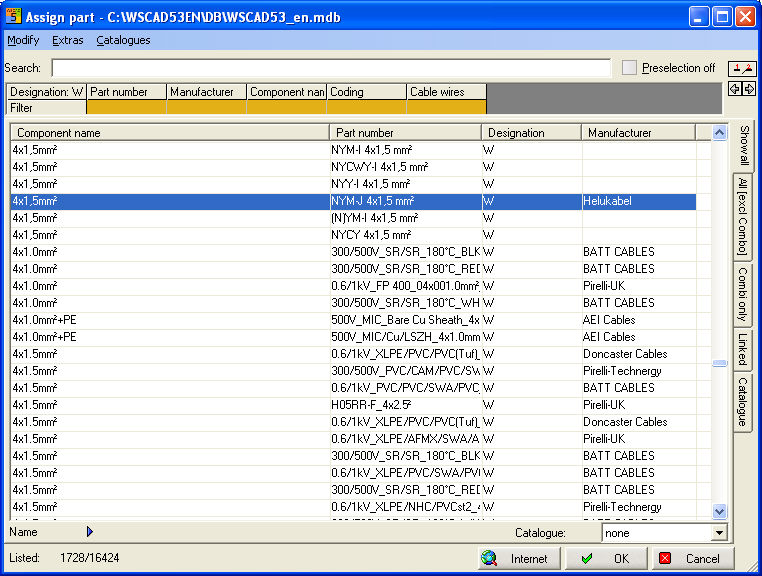Switch to the Combi only side tab
762x576 pixels.
tap(743, 294)
